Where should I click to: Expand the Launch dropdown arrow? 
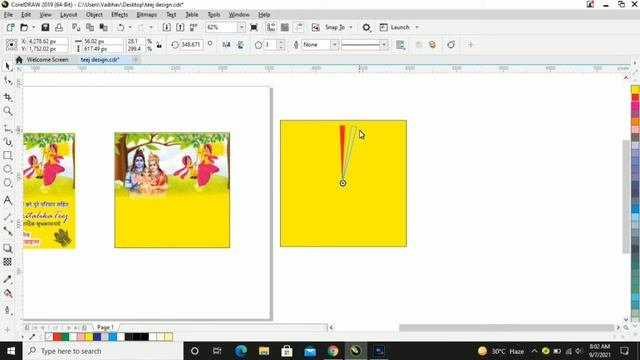(x=417, y=27)
